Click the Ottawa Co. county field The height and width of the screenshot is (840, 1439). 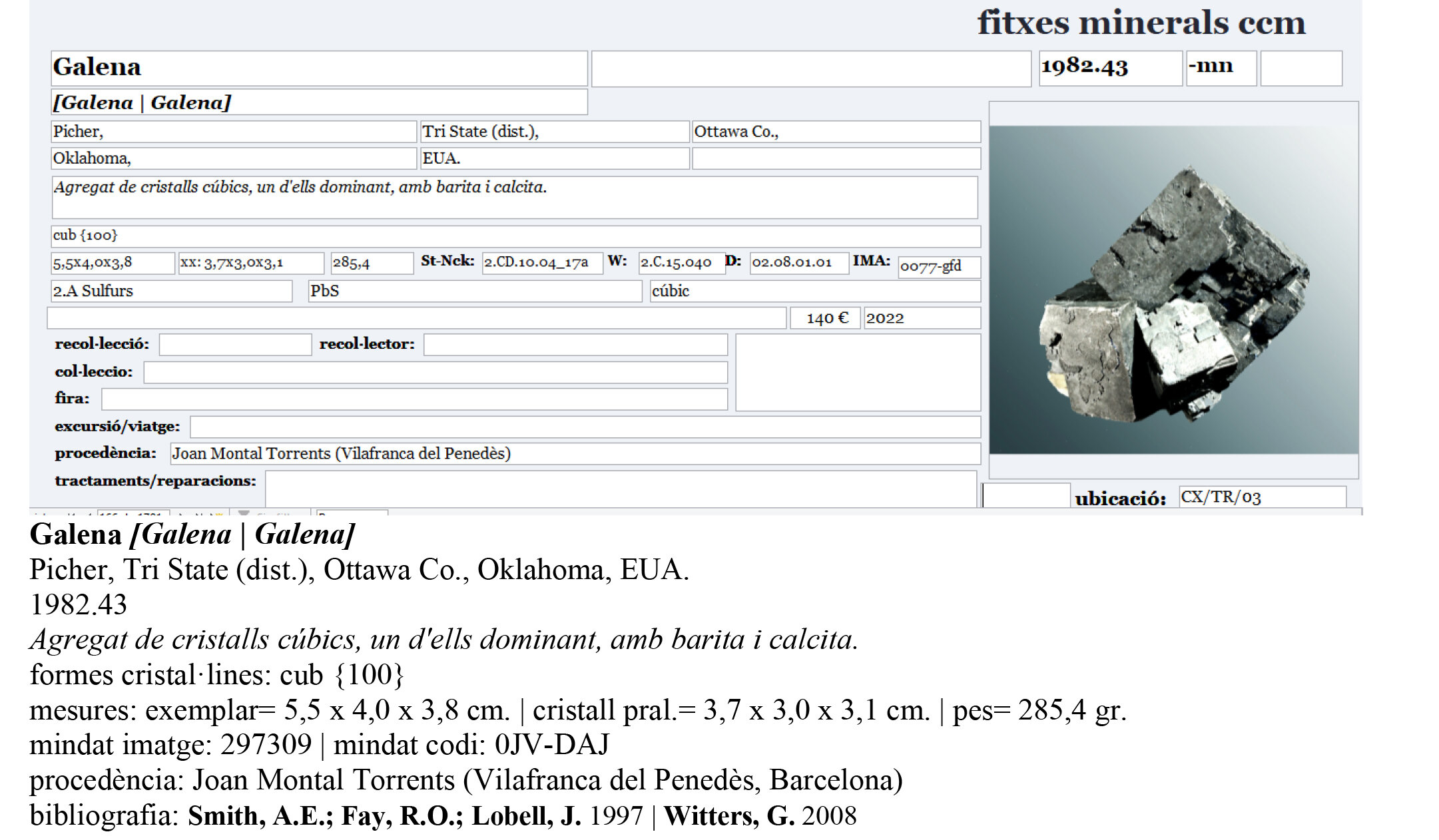pos(836,132)
